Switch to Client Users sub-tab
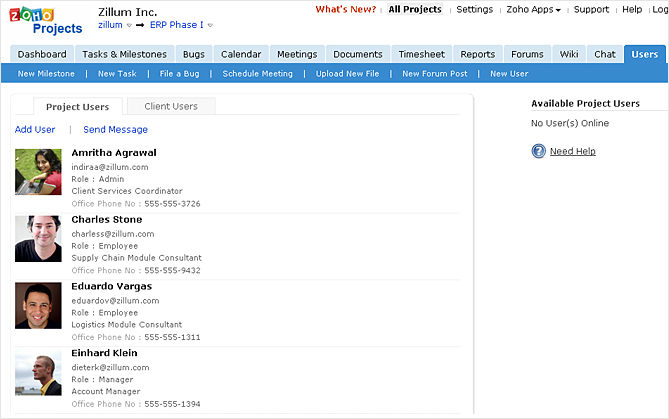The width and height of the screenshot is (669, 419). coord(171,106)
